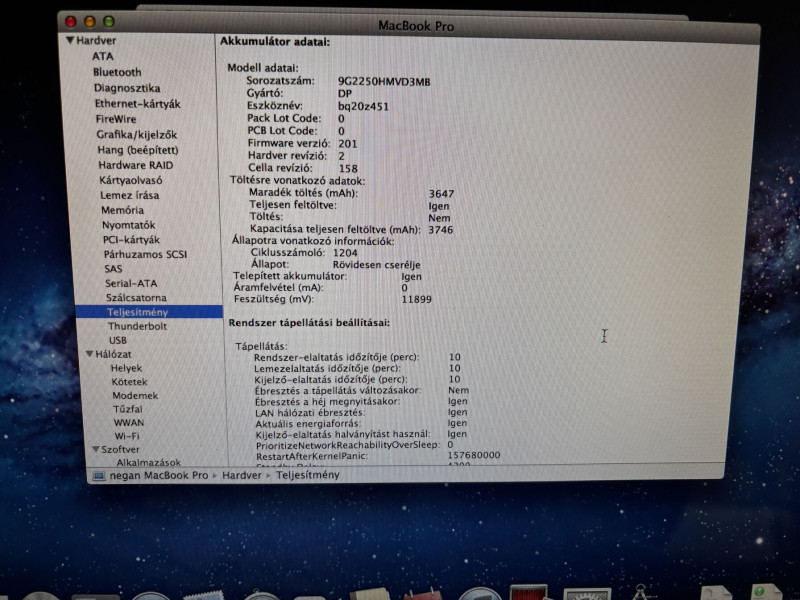
Task: Click the MacBook Pro window title
Action: pyautogui.click(x=416, y=26)
